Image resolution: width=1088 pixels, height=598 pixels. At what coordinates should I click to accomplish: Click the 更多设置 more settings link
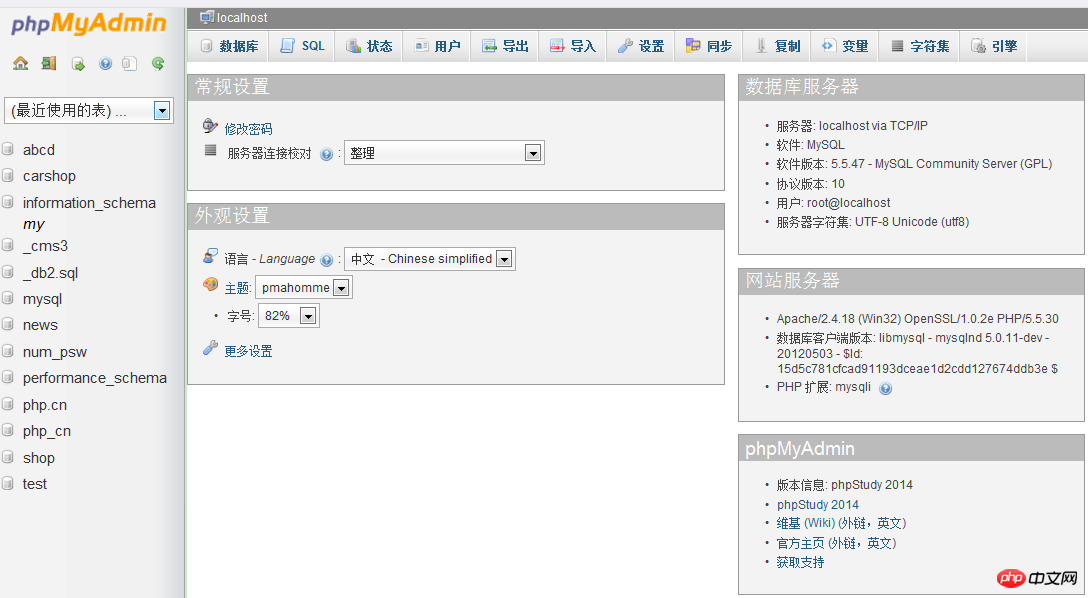click(x=248, y=351)
